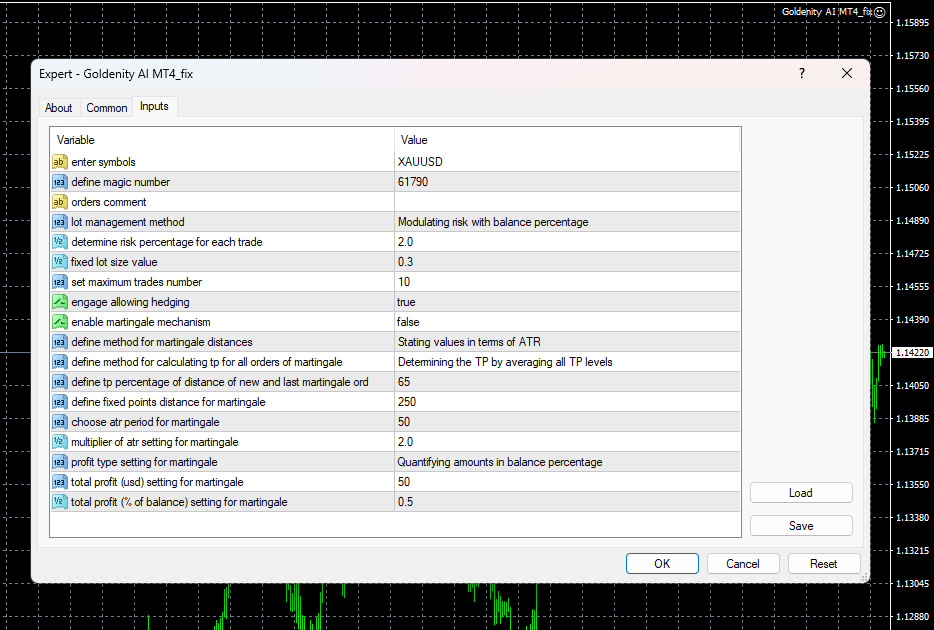Click the string icon beside 'orders comment'
The height and width of the screenshot is (630, 934).
pyautogui.click(x=60, y=202)
